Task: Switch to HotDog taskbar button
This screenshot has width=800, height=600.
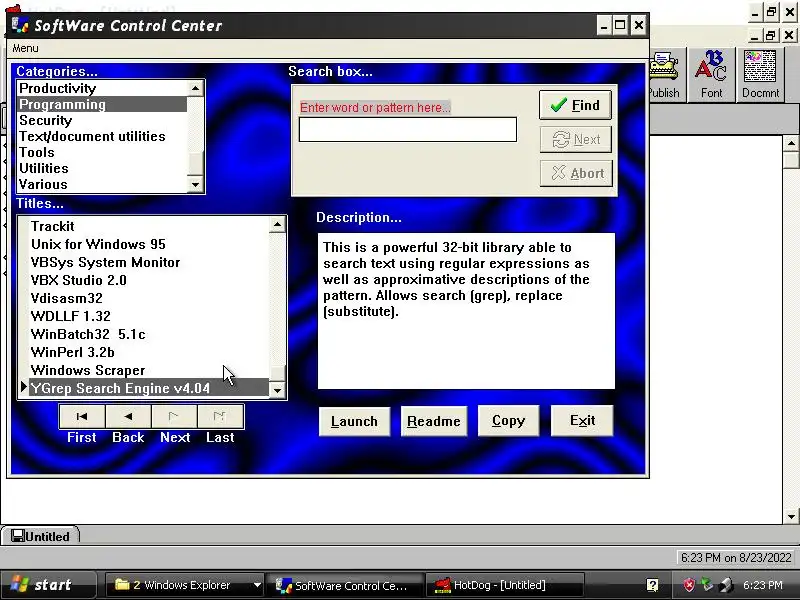Action: click(504, 585)
